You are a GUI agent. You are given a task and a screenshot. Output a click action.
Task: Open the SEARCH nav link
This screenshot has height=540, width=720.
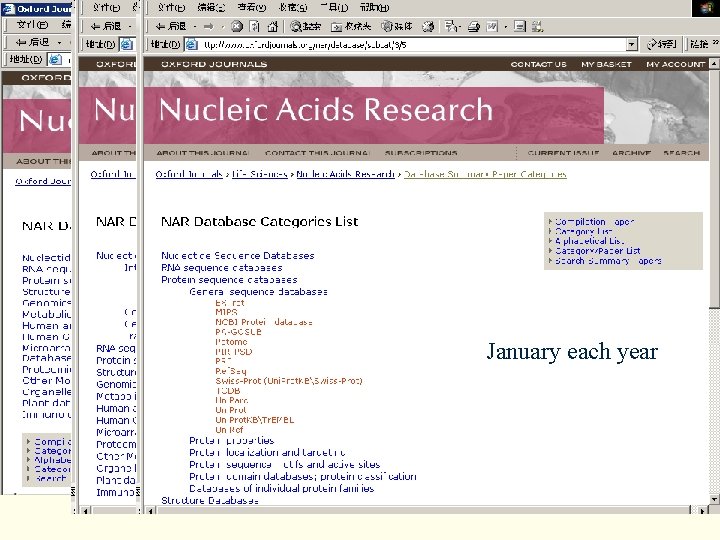681,152
